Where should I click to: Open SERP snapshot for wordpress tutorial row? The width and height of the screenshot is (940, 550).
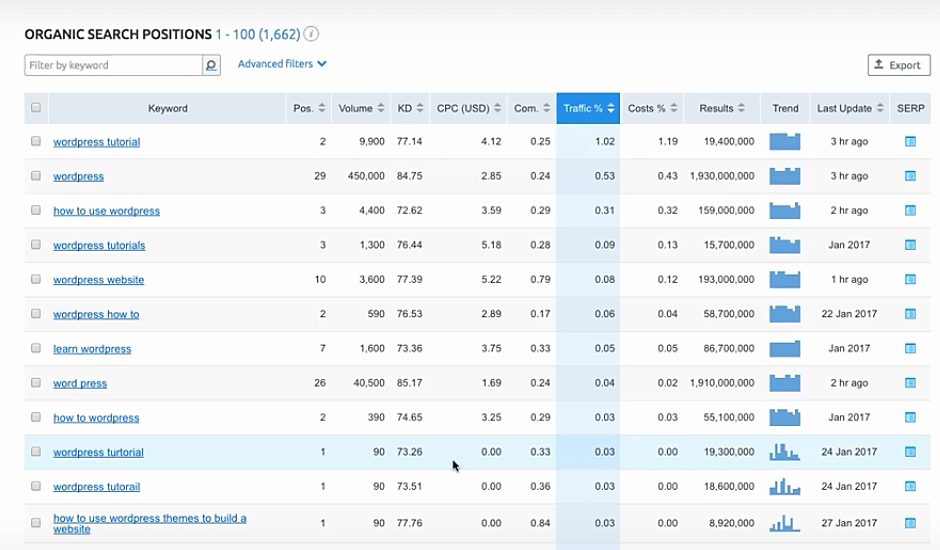tap(910, 142)
